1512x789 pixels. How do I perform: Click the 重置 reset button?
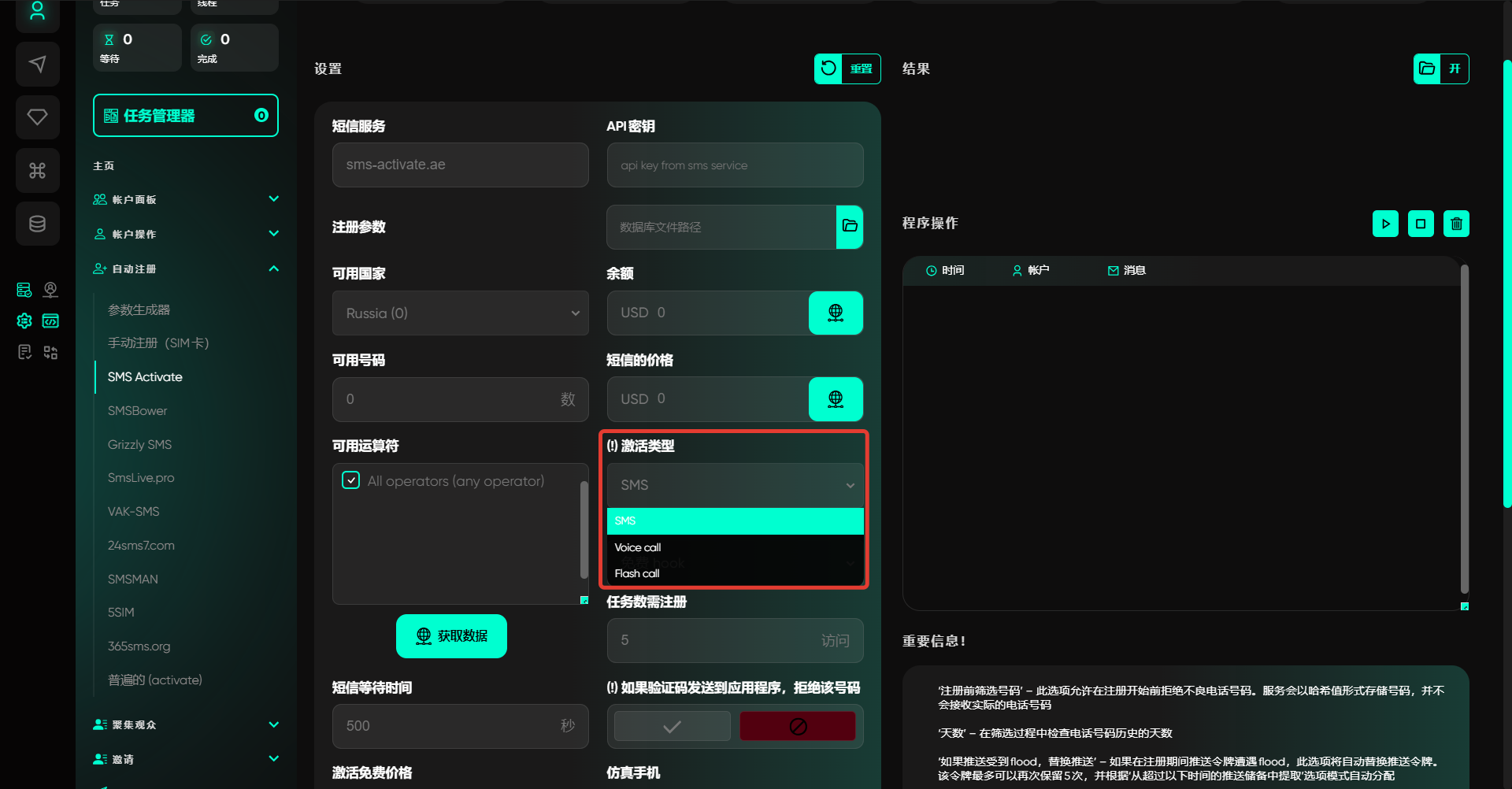point(847,69)
